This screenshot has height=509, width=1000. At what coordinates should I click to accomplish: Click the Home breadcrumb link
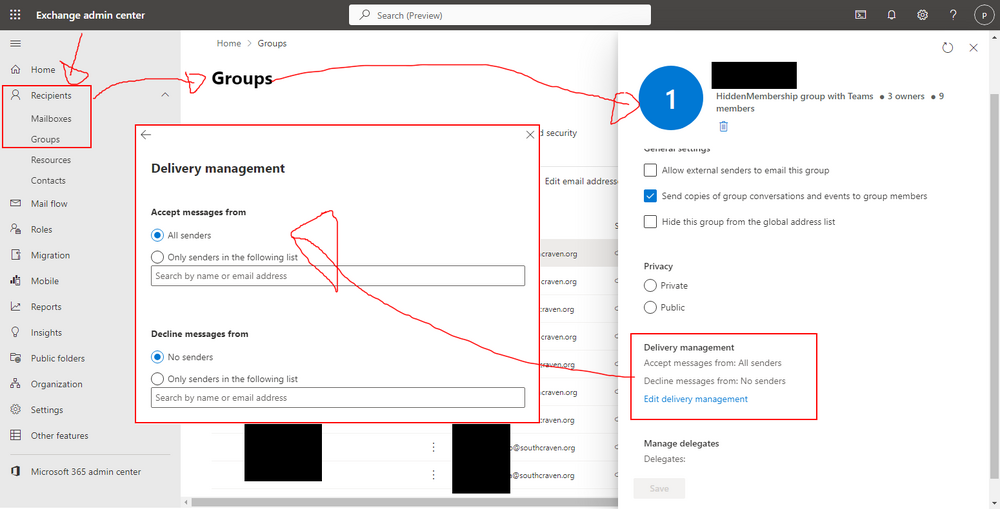click(x=229, y=43)
